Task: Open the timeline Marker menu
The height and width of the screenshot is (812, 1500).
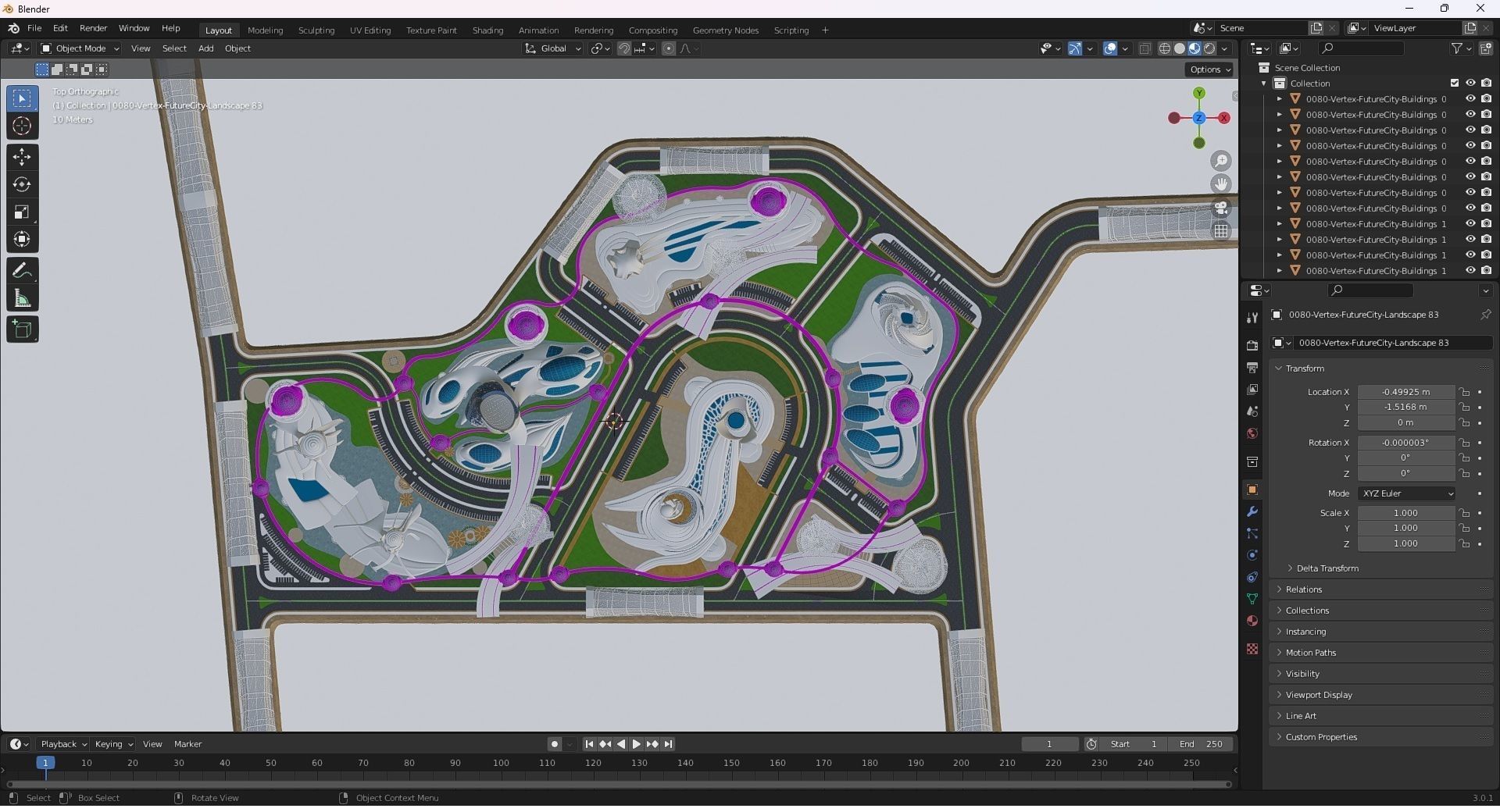Action: (x=187, y=744)
